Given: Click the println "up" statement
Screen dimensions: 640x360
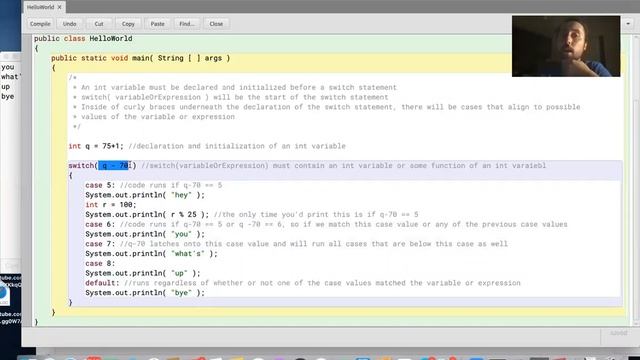Looking at the screenshot, I should pos(143,273).
